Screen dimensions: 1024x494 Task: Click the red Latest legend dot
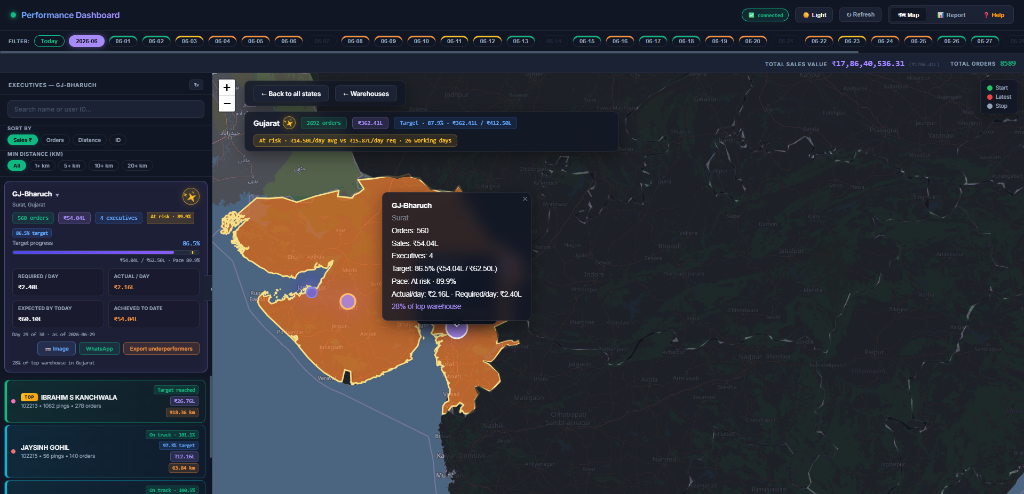tap(989, 97)
